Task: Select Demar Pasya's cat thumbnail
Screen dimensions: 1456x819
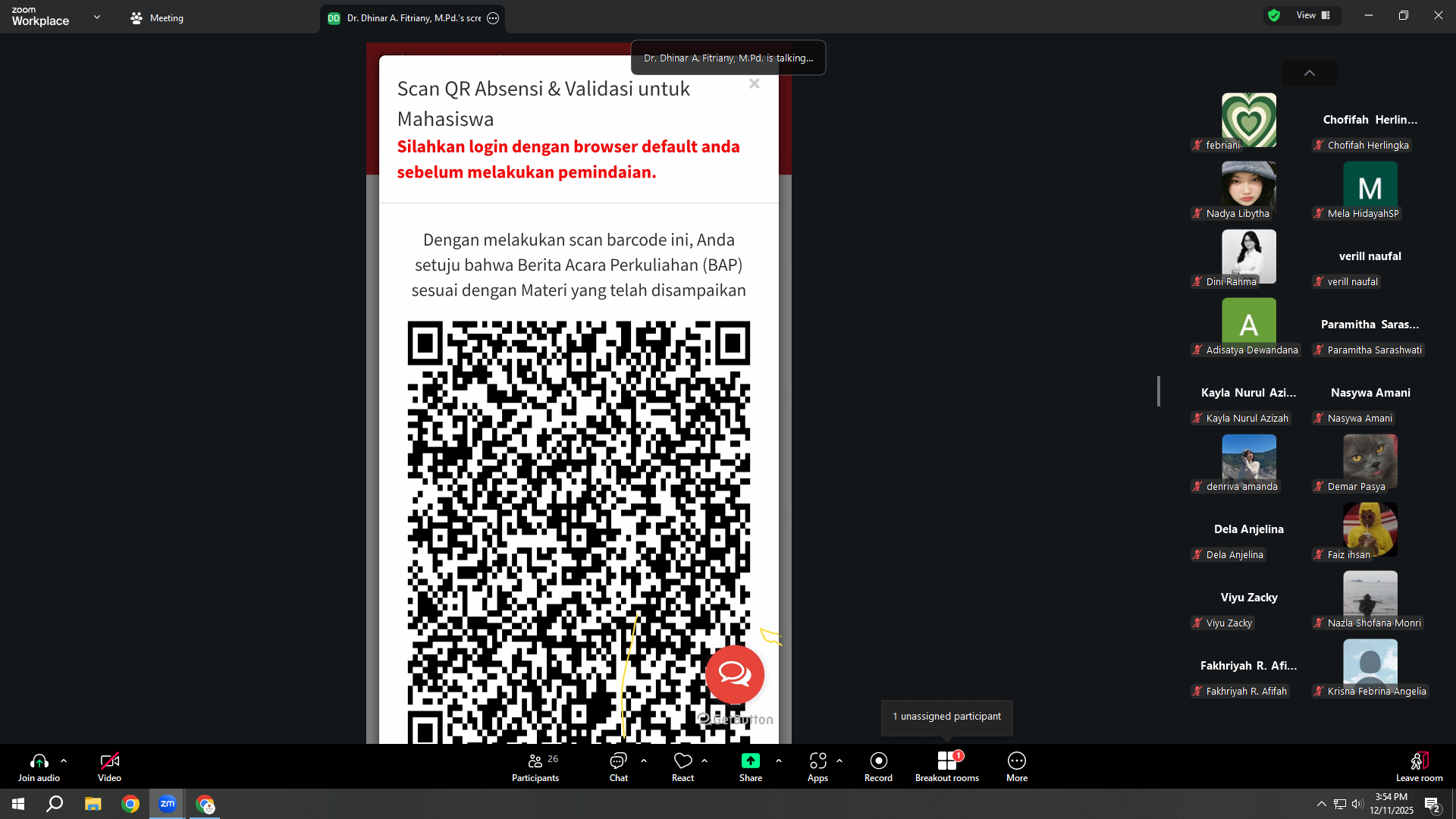Action: click(1370, 462)
